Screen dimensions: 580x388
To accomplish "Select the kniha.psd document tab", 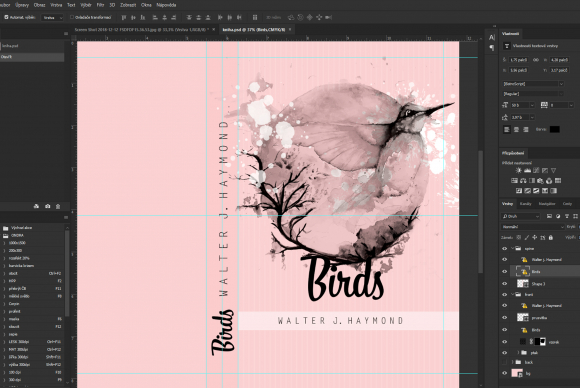I will (254, 30).
